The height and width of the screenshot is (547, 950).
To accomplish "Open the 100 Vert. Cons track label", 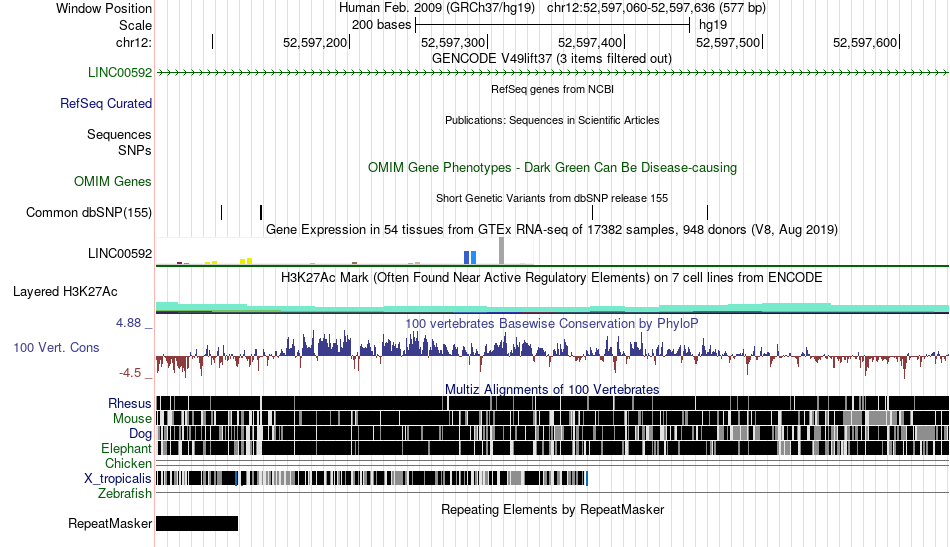I will tap(56, 348).
